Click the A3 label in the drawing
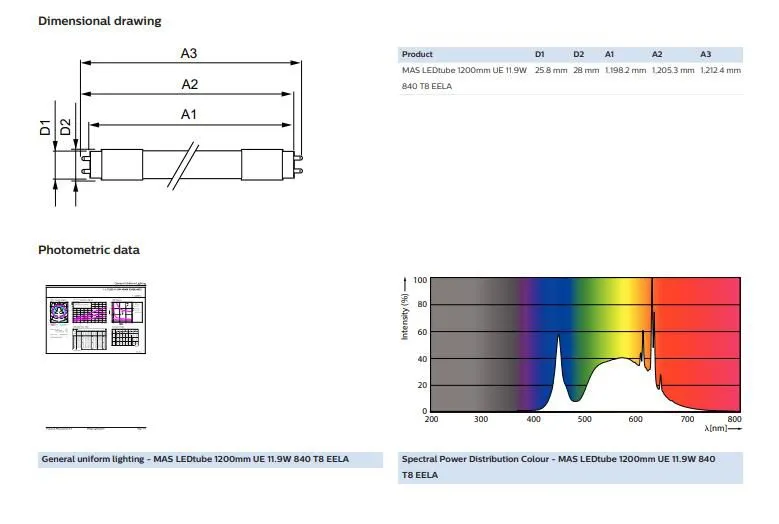This screenshot has width=779, height=524. coord(189,53)
